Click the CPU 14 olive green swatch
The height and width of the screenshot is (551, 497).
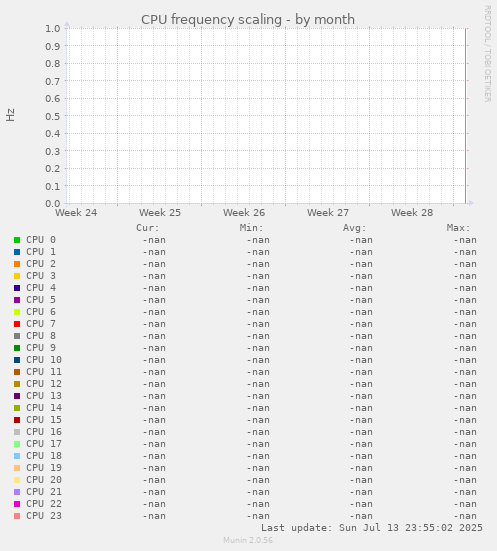click(17, 408)
